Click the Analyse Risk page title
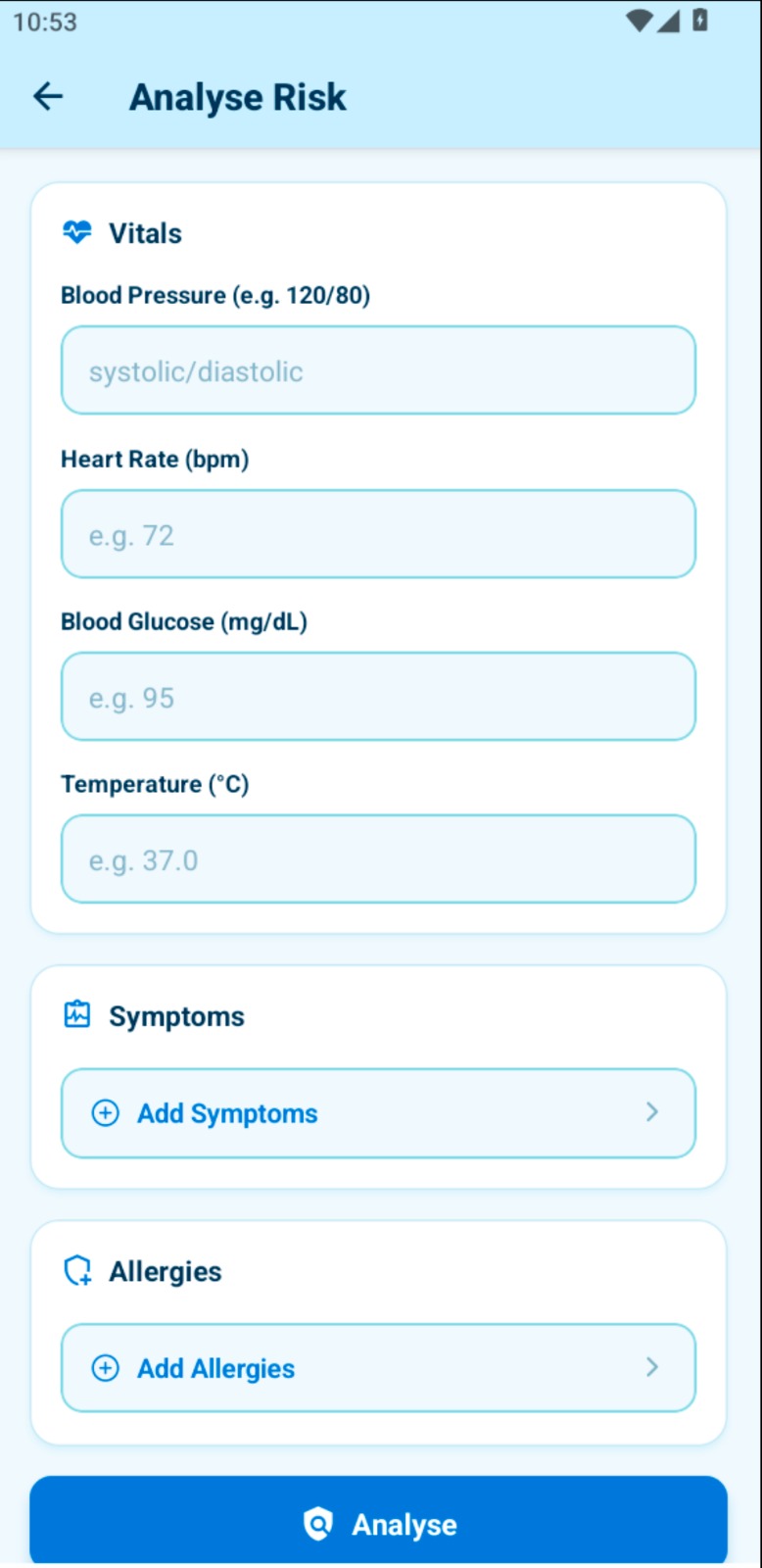This screenshot has width=762, height=1568. pos(238,97)
